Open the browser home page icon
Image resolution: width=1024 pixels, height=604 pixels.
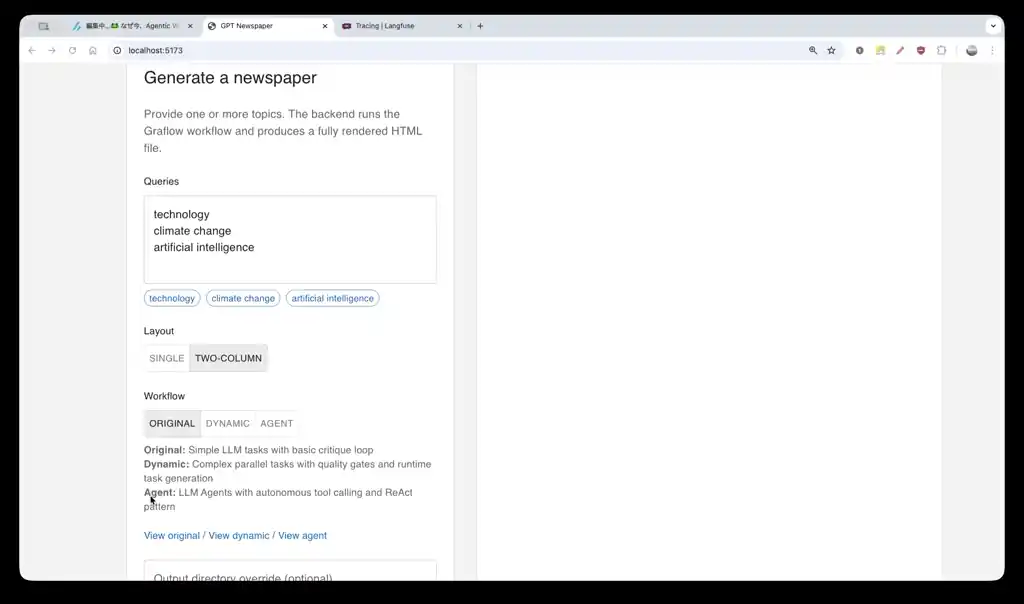coord(93,50)
